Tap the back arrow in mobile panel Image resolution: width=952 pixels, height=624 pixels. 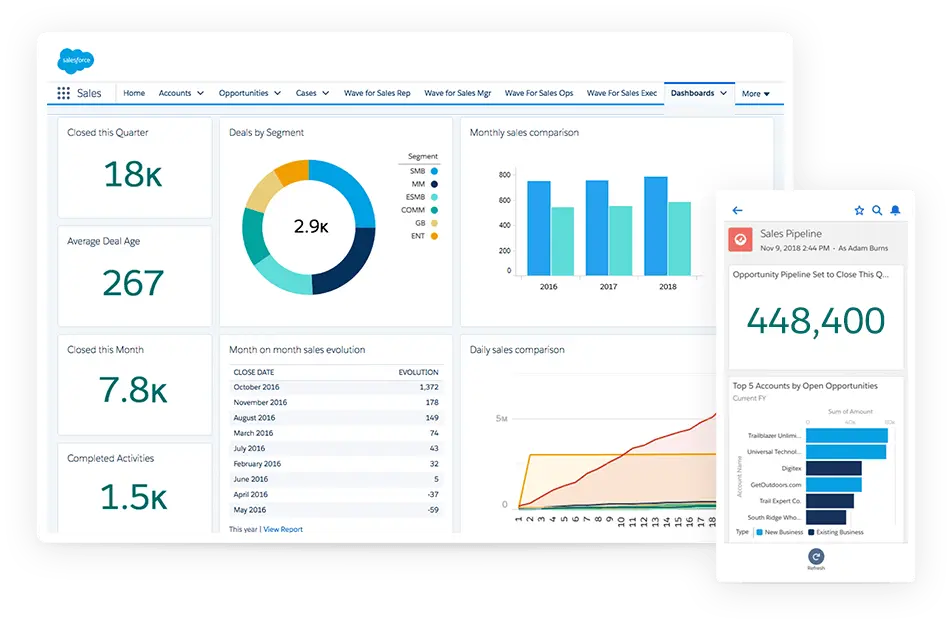tap(738, 211)
